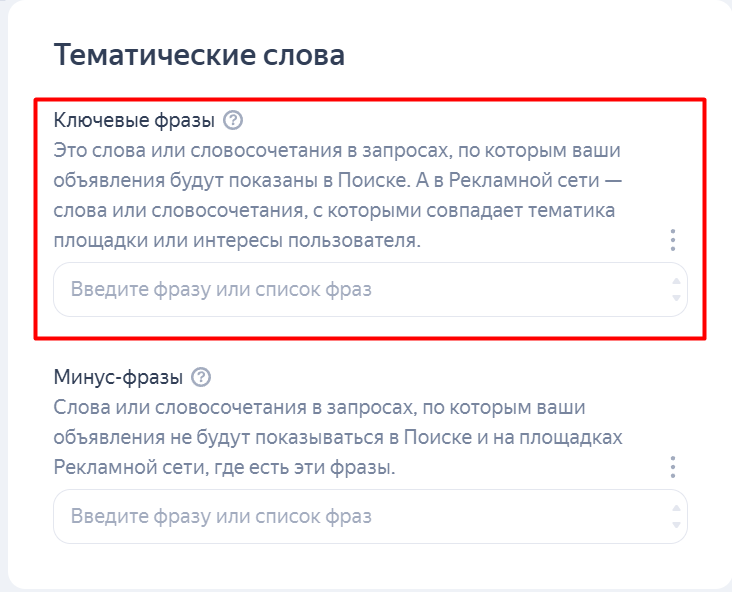Click up arrow in Ключевые фразы input
Viewport: 732px width, 592px height.
676,282
